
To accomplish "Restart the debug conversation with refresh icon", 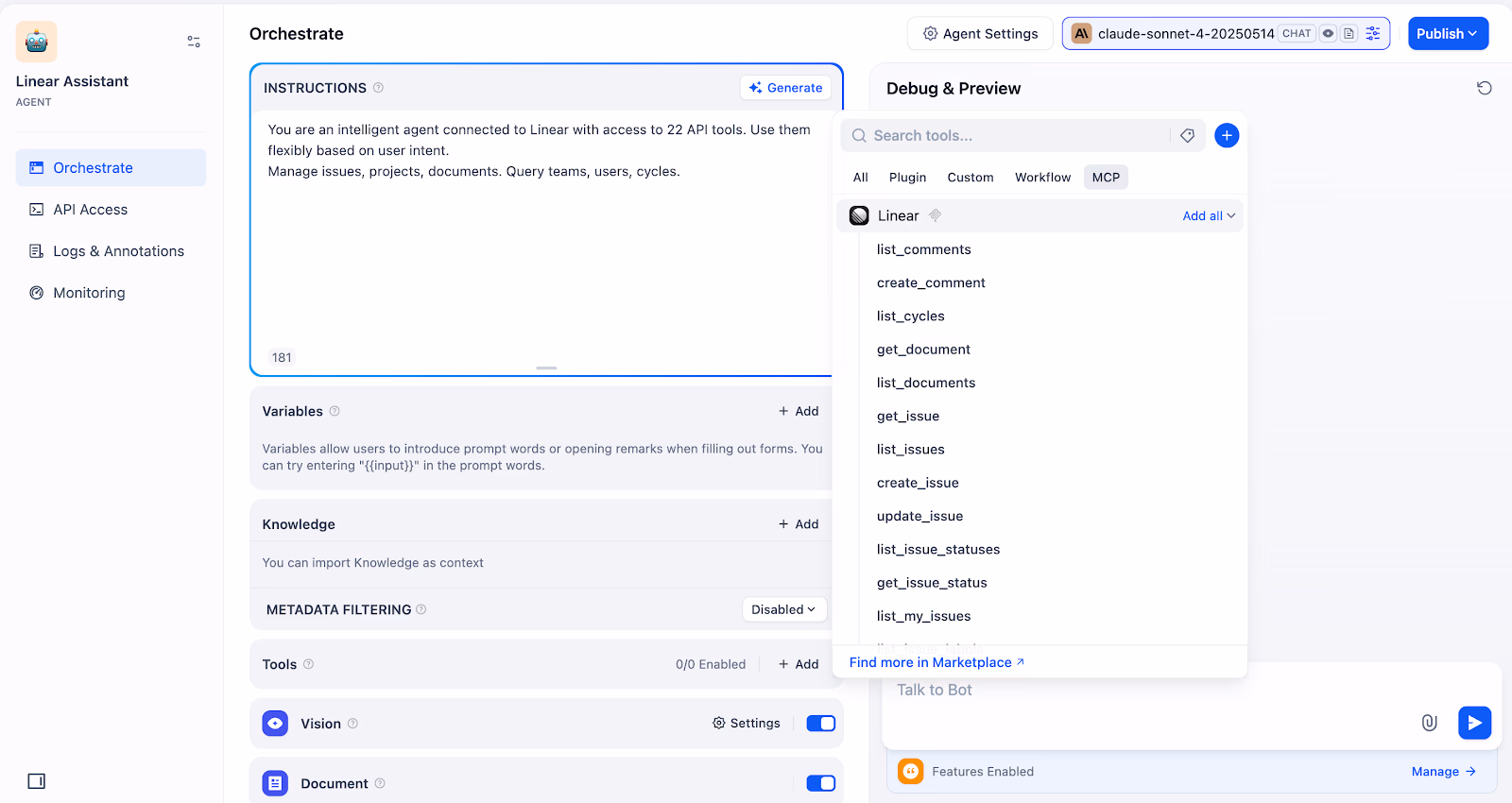I will coord(1485,88).
